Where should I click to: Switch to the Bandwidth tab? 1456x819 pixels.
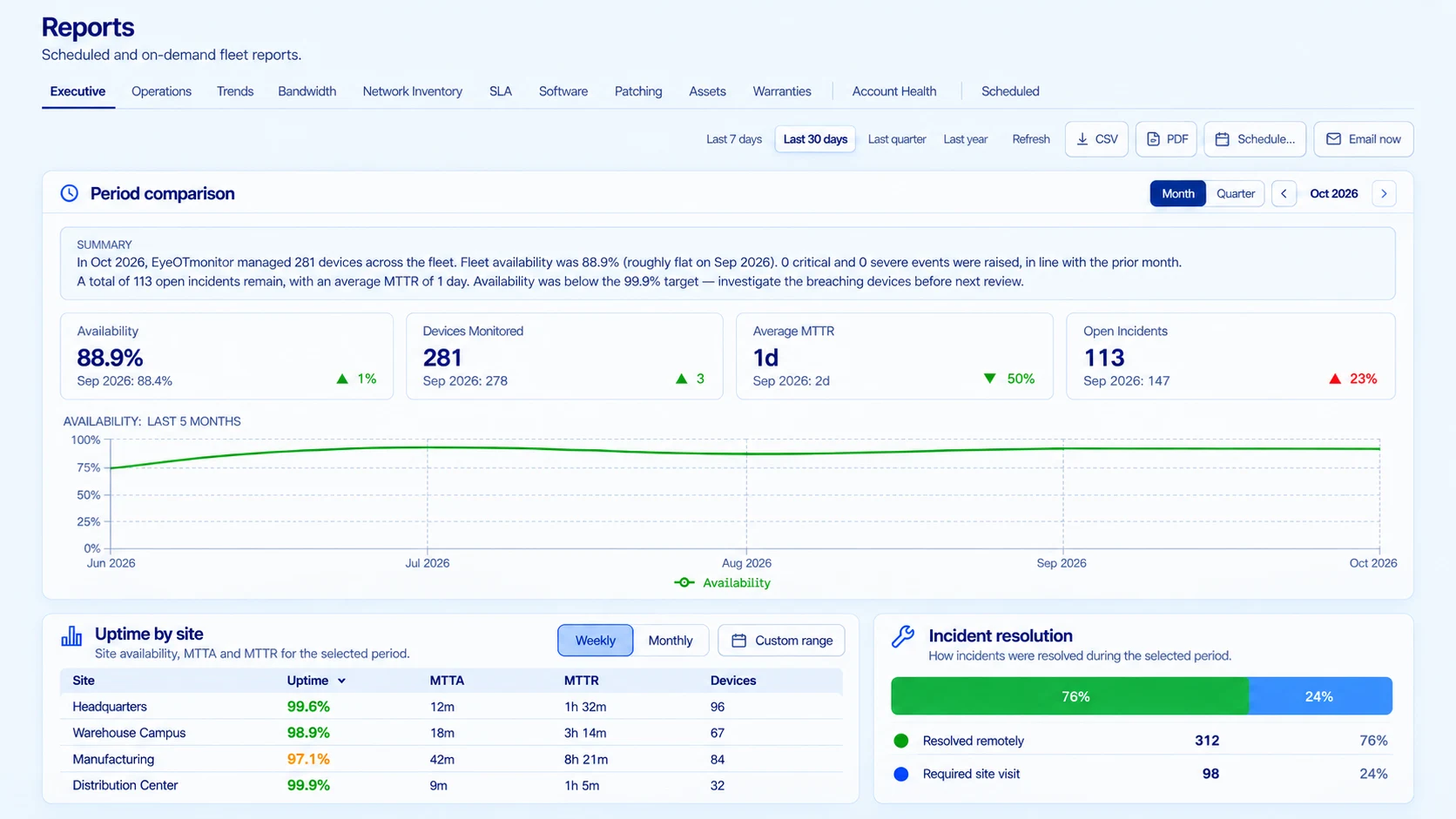(x=307, y=91)
